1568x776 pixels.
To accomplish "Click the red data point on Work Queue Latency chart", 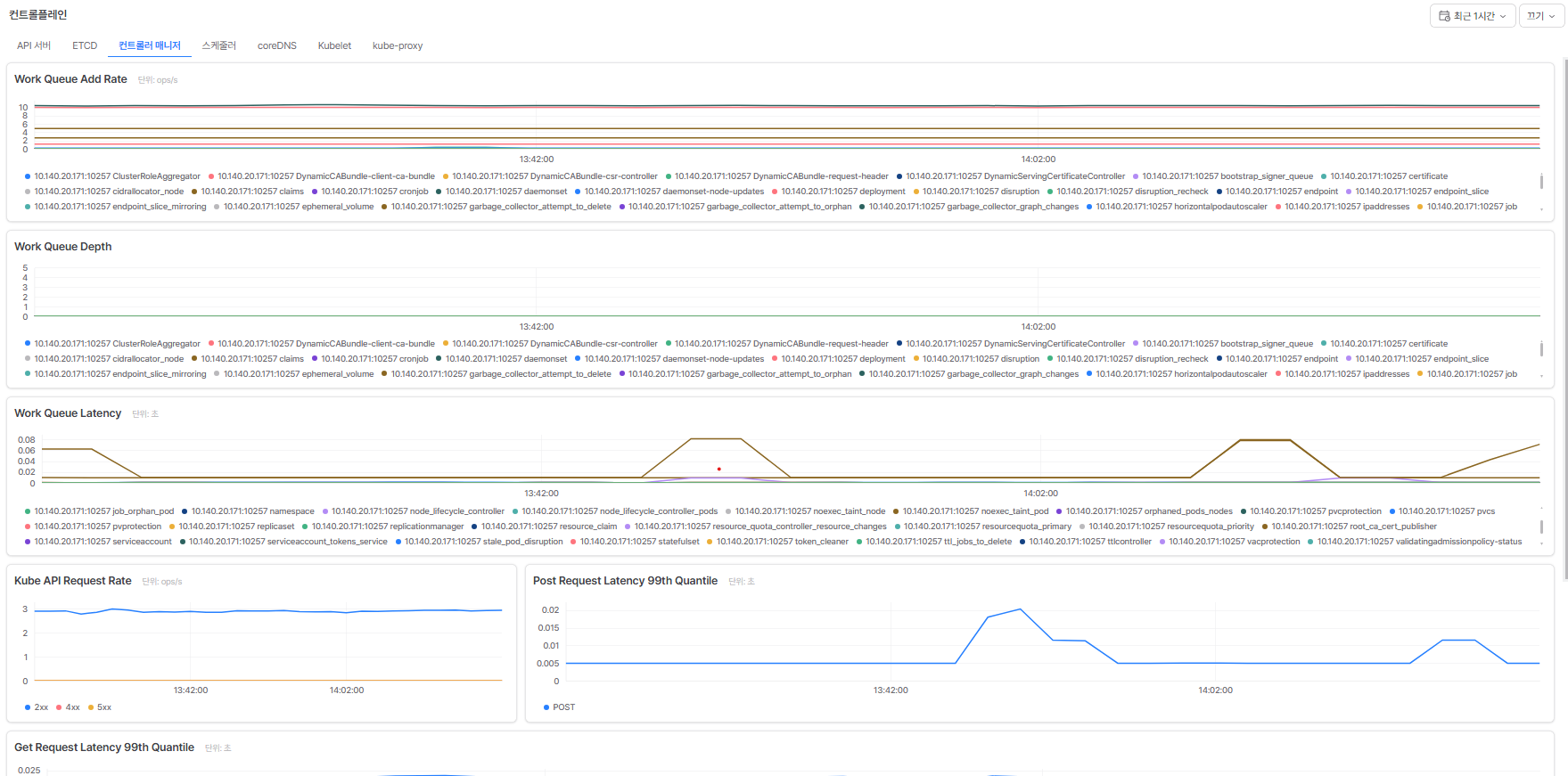I will click(719, 469).
